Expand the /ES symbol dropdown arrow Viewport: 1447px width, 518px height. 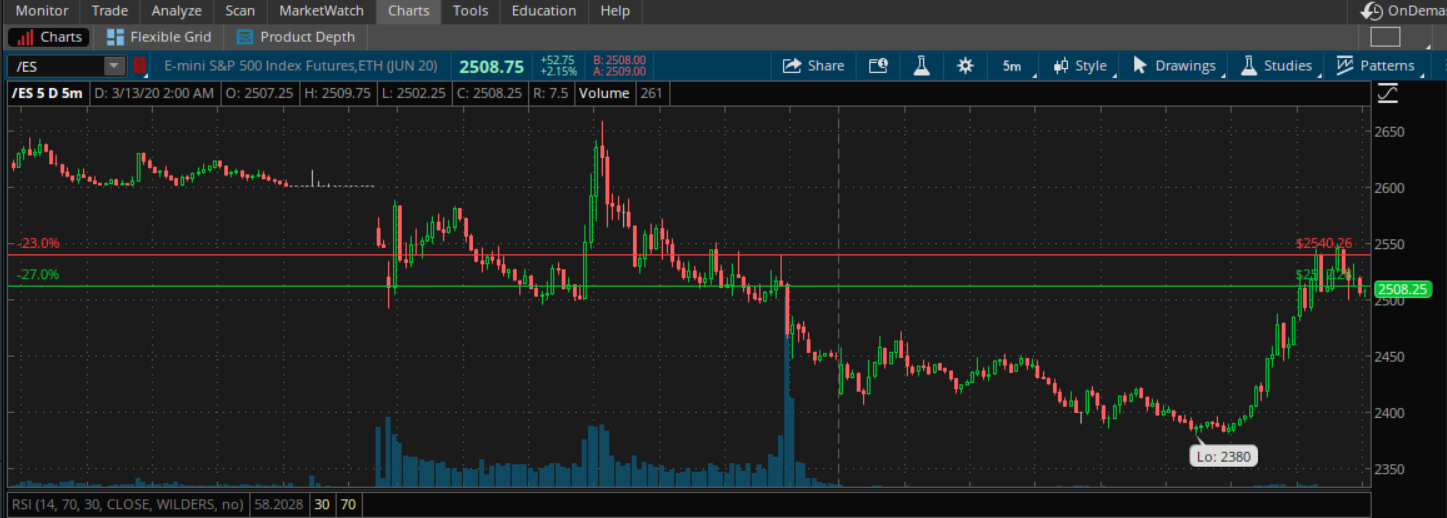[115, 66]
